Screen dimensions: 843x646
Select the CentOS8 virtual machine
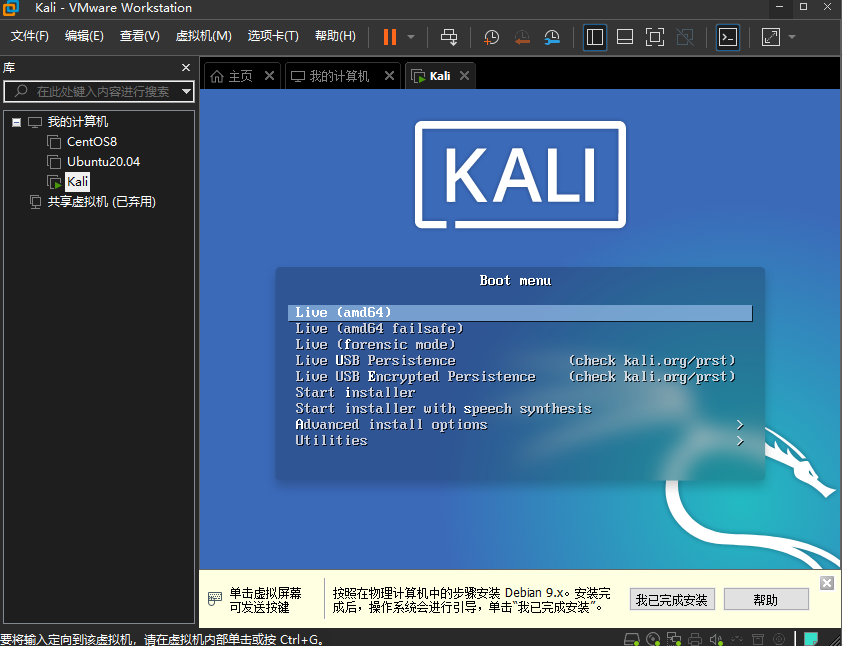(91, 142)
